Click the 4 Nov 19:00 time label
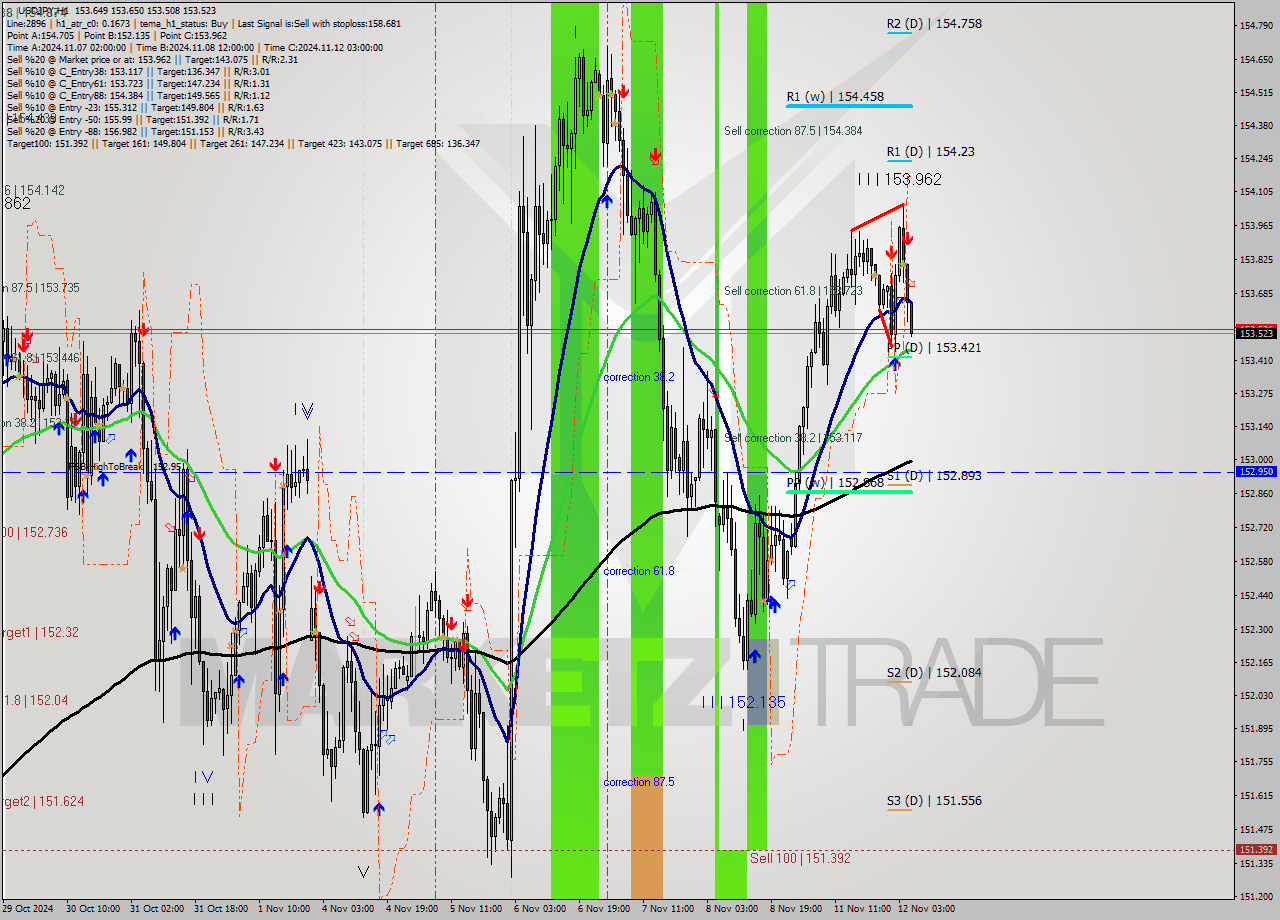 click(x=411, y=909)
